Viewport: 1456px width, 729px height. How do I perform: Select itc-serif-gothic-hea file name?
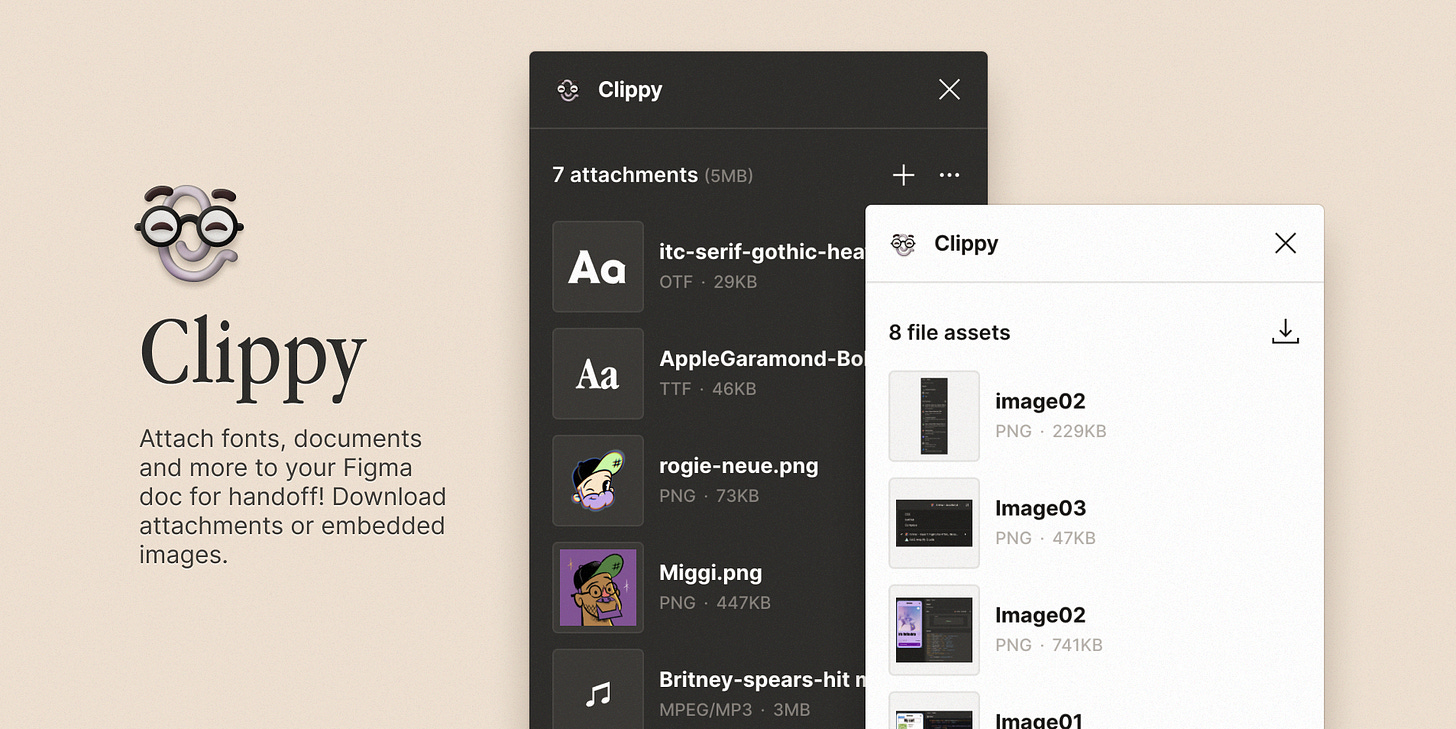point(762,252)
